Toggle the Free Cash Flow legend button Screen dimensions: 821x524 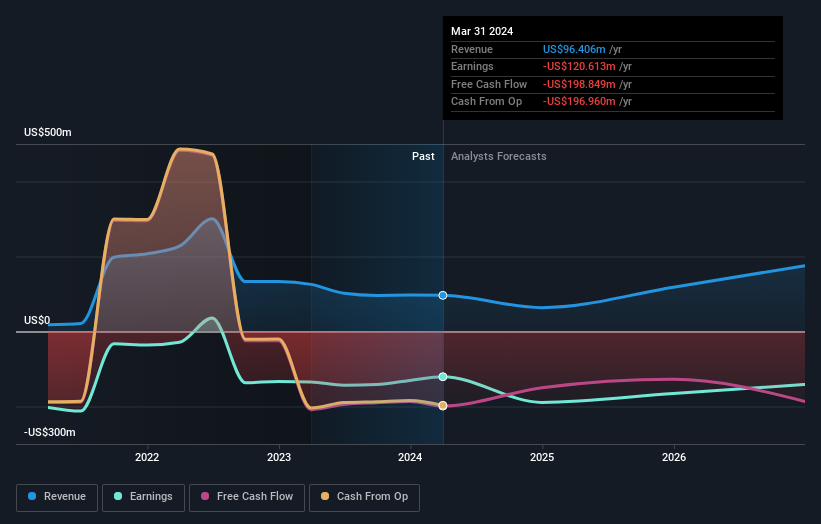(247, 497)
